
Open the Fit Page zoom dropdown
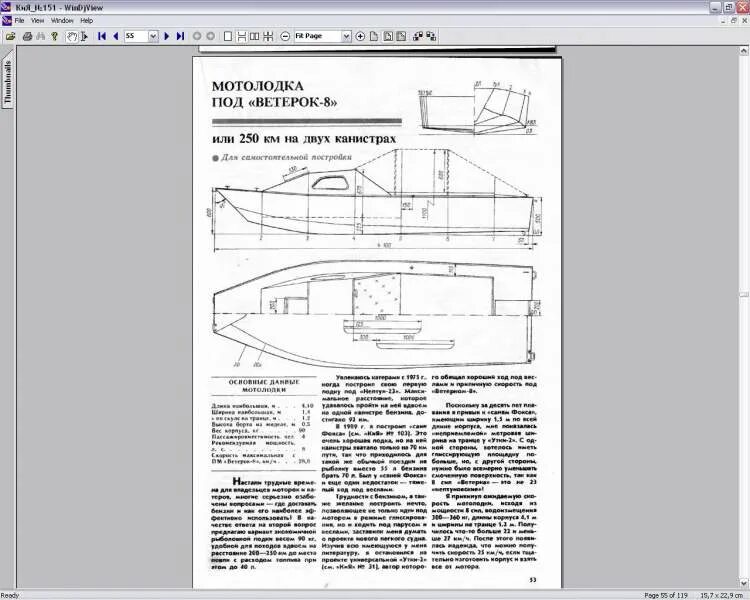346,36
